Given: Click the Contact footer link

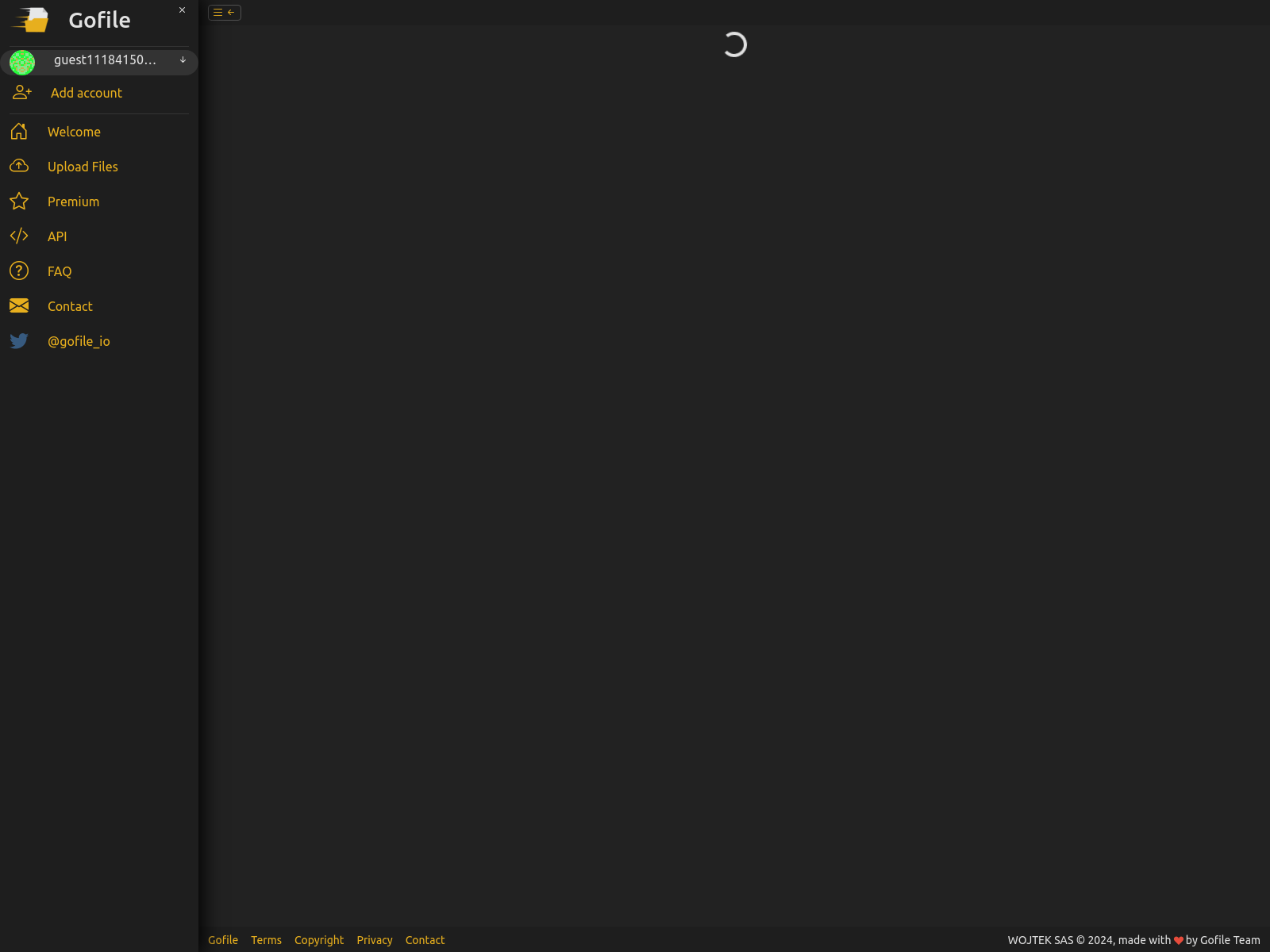Looking at the screenshot, I should (425, 940).
